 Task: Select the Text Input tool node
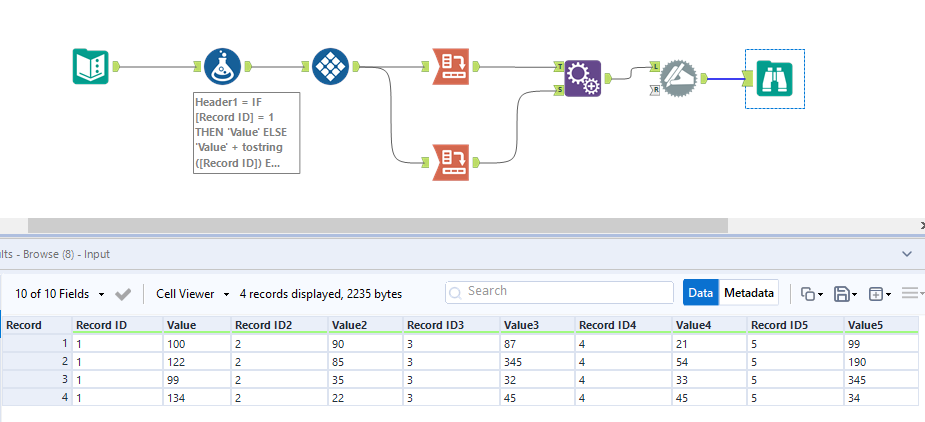[x=90, y=67]
